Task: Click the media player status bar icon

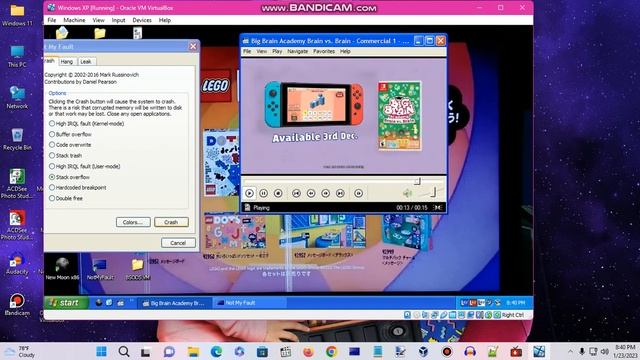Action: (x=247, y=208)
